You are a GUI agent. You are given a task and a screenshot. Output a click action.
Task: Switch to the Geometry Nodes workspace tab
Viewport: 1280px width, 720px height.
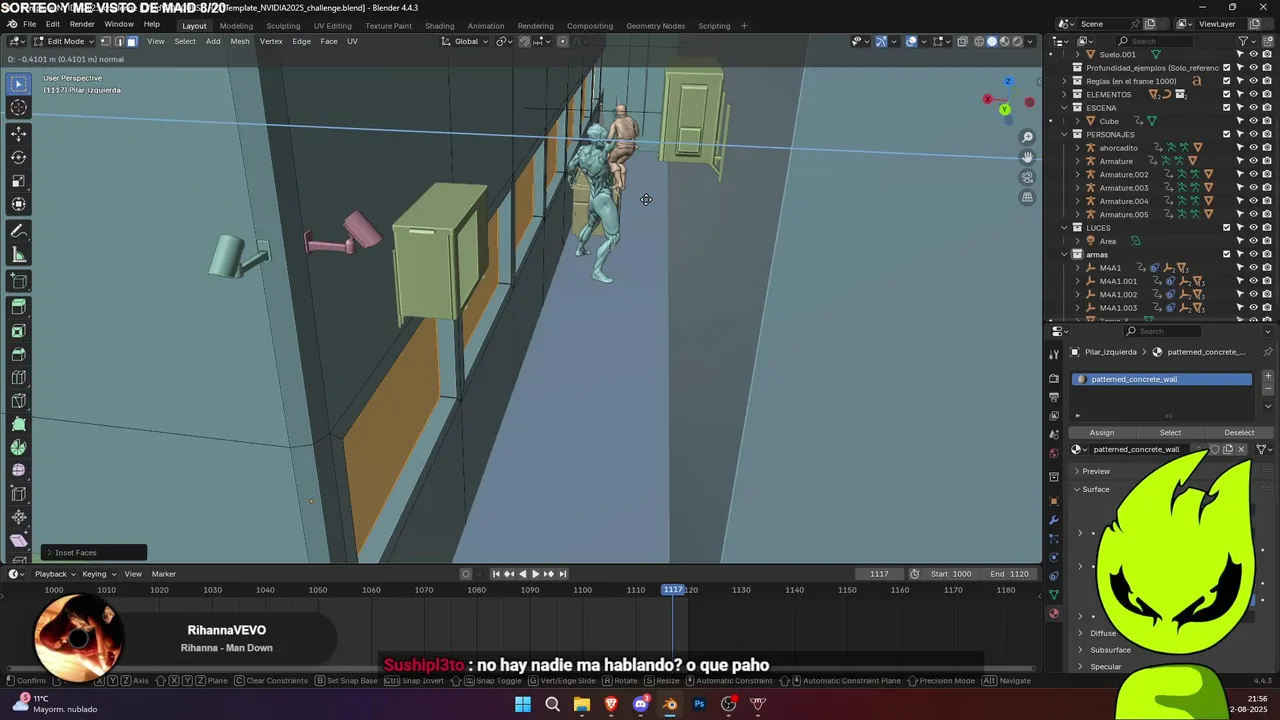655,25
